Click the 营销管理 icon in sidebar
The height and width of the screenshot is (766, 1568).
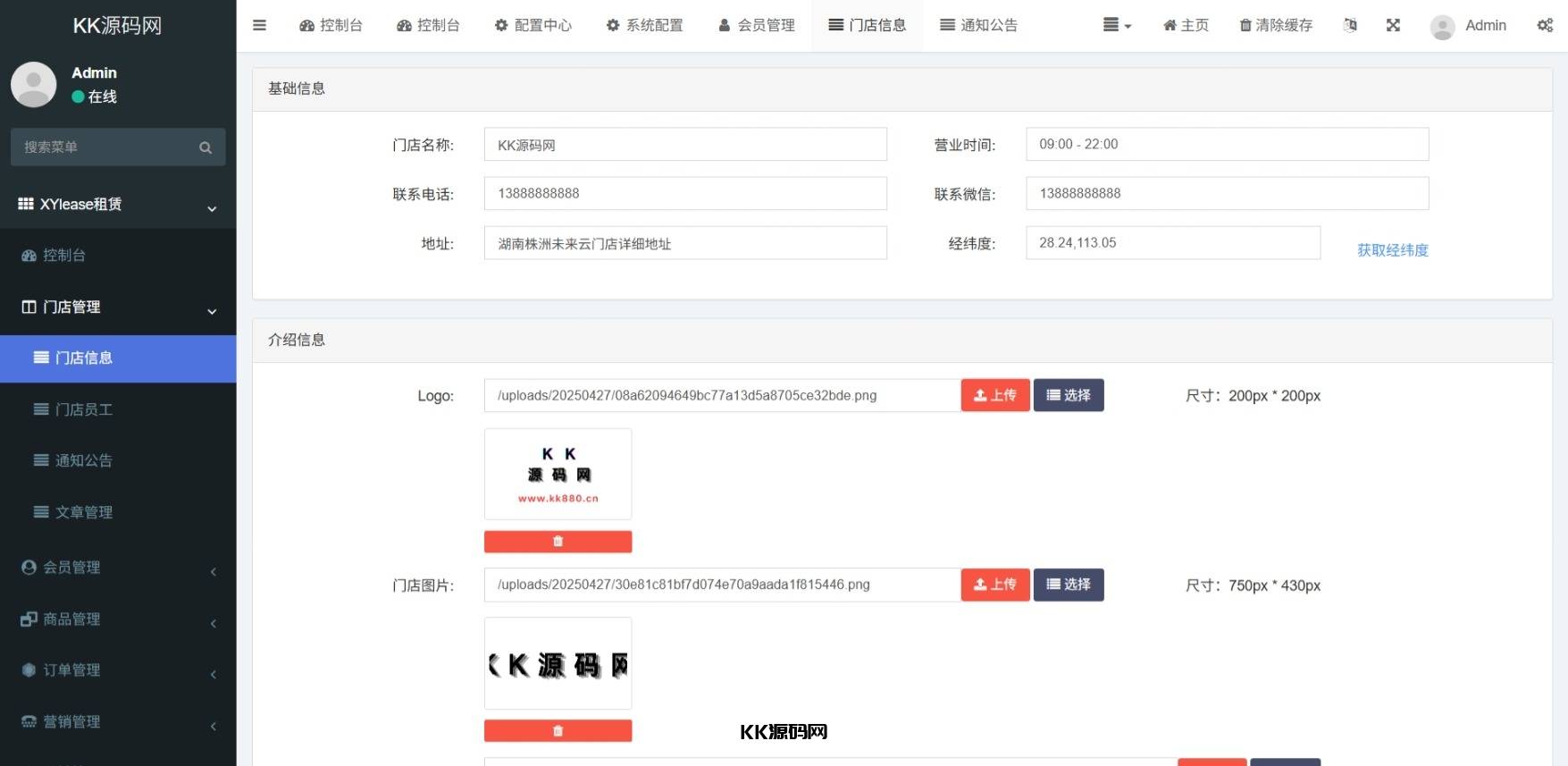point(29,722)
